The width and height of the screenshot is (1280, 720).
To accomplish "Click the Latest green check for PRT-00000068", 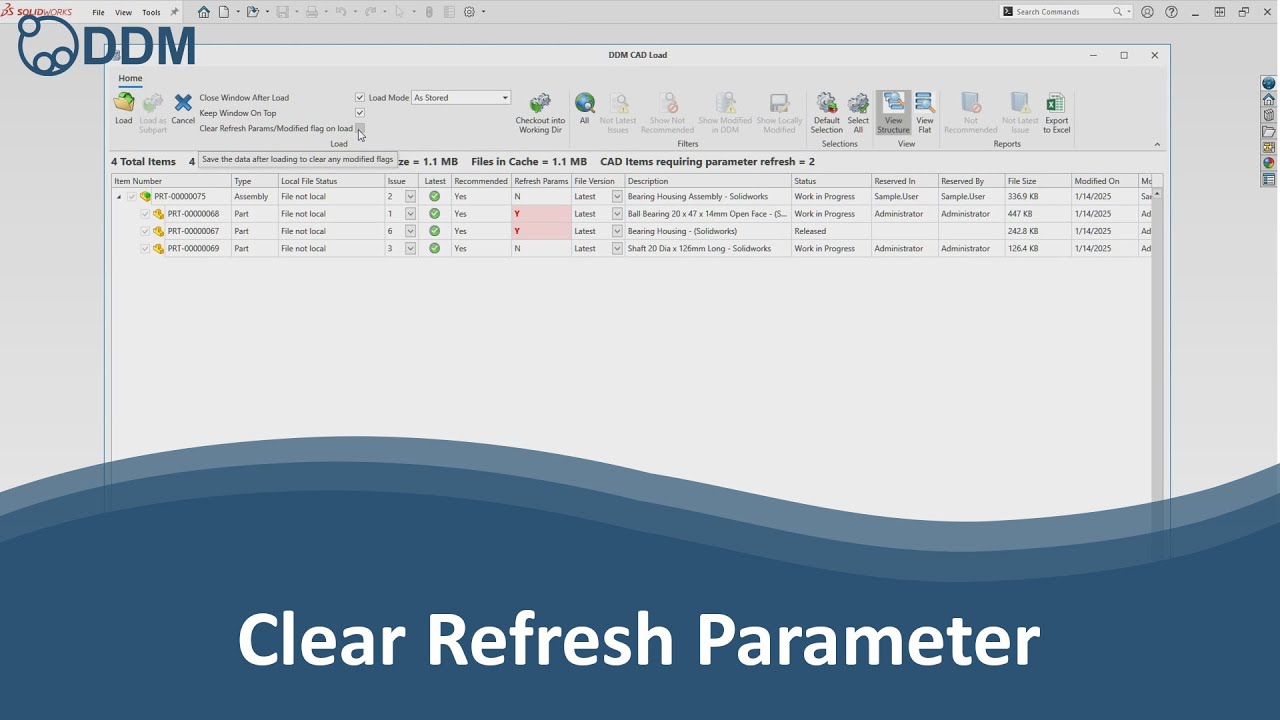I will pyautogui.click(x=434, y=214).
